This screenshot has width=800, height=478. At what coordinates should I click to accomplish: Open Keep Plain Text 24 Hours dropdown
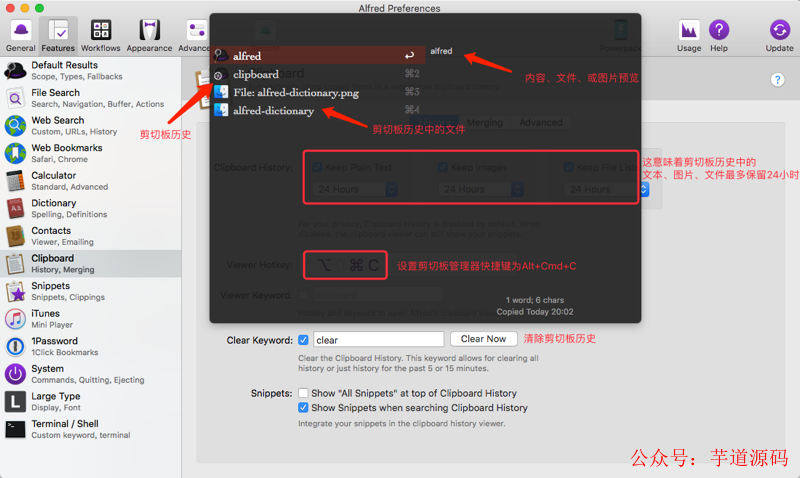click(x=355, y=189)
